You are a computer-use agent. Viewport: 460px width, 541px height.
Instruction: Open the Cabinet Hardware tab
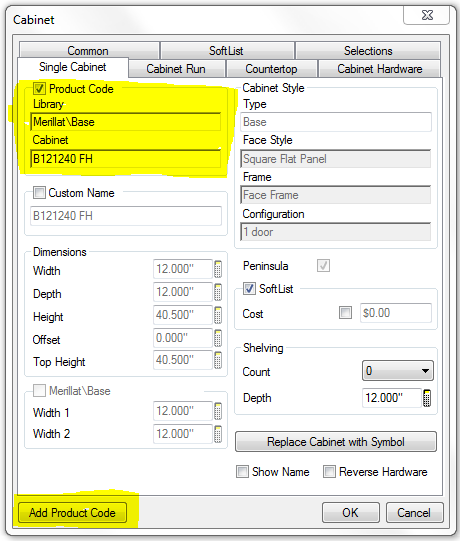380,69
